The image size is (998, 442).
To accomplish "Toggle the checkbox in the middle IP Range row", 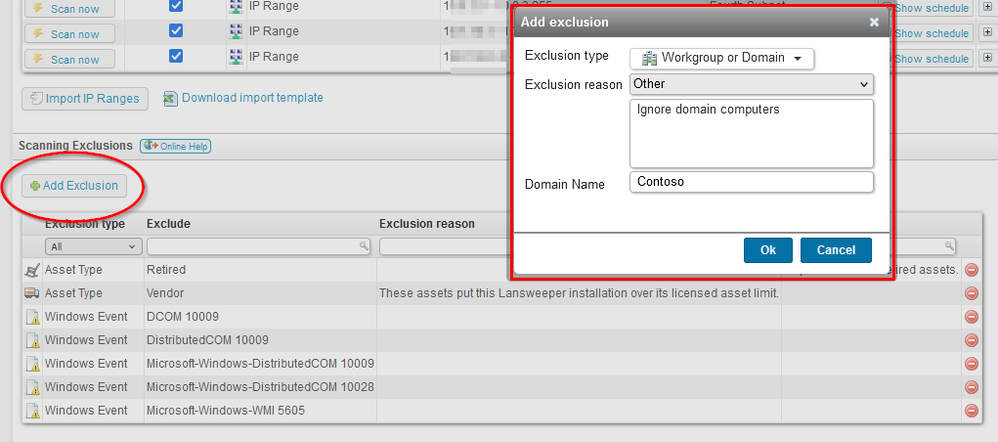I will 176,31.
